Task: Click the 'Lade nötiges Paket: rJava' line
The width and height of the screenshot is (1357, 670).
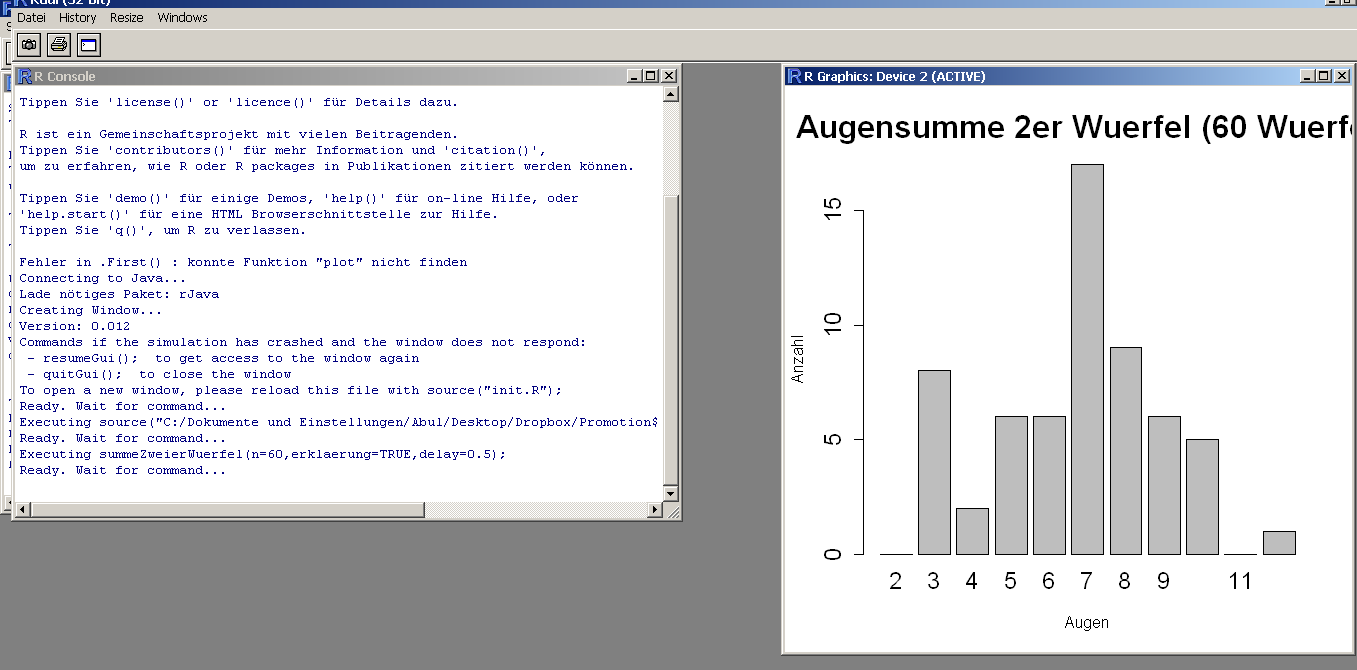Action: tap(119, 294)
